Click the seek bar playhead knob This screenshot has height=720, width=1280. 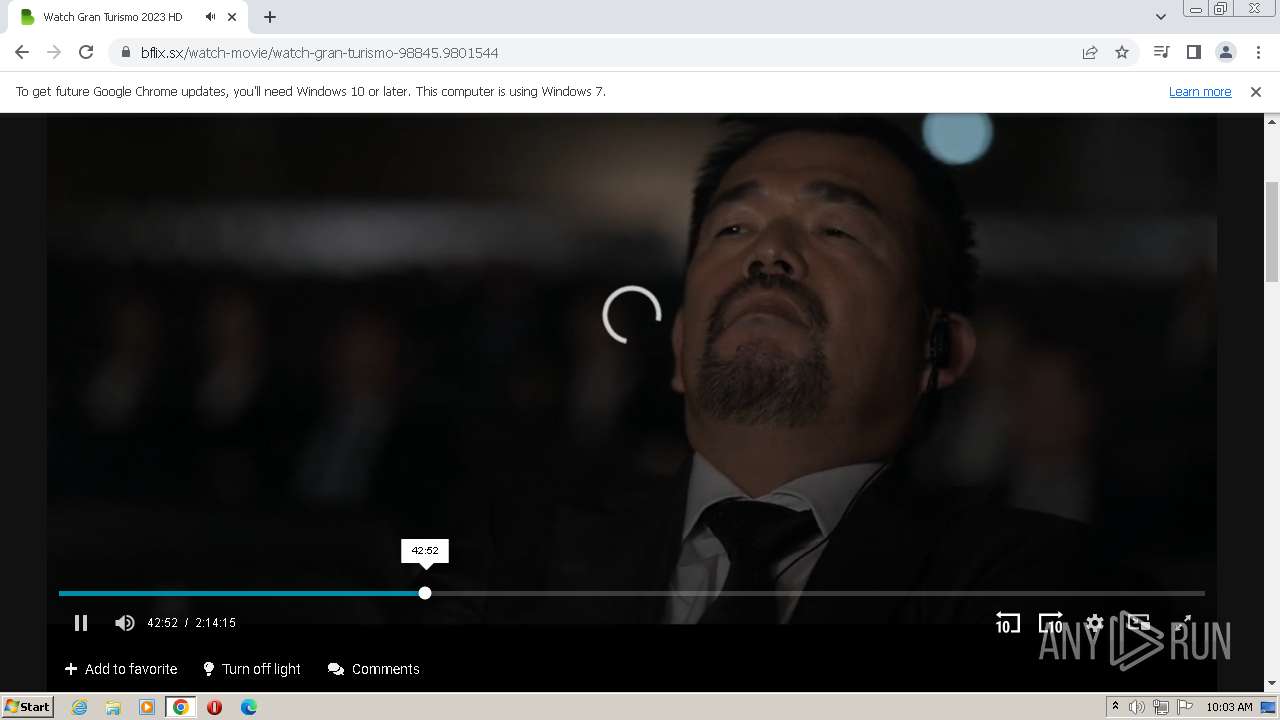click(425, 593)
